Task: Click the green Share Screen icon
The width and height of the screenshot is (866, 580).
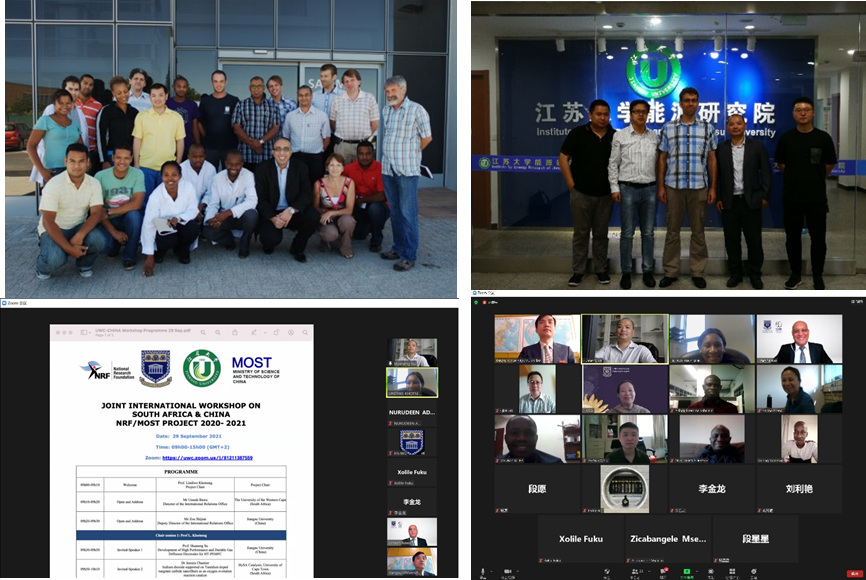Action: pyautogui.click(x=687, y=571)
